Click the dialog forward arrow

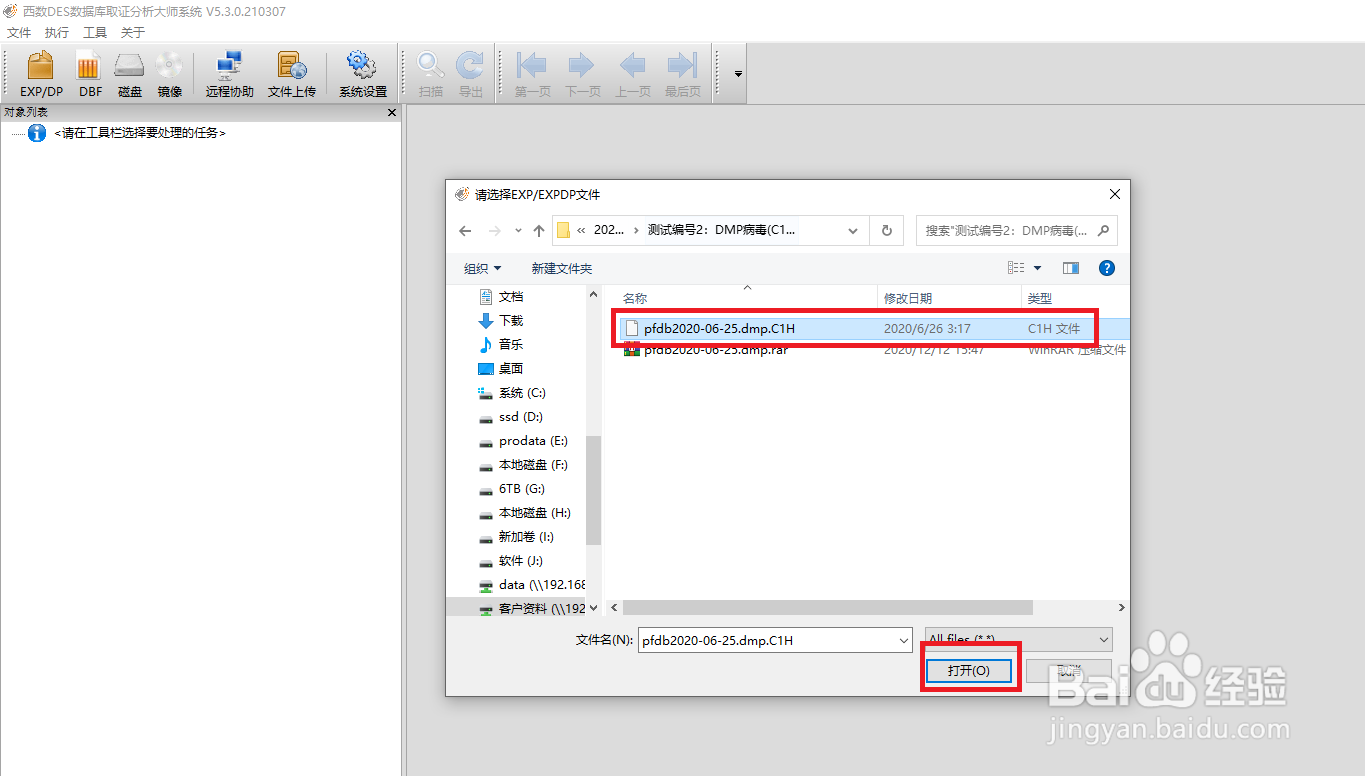click(494, 231)
